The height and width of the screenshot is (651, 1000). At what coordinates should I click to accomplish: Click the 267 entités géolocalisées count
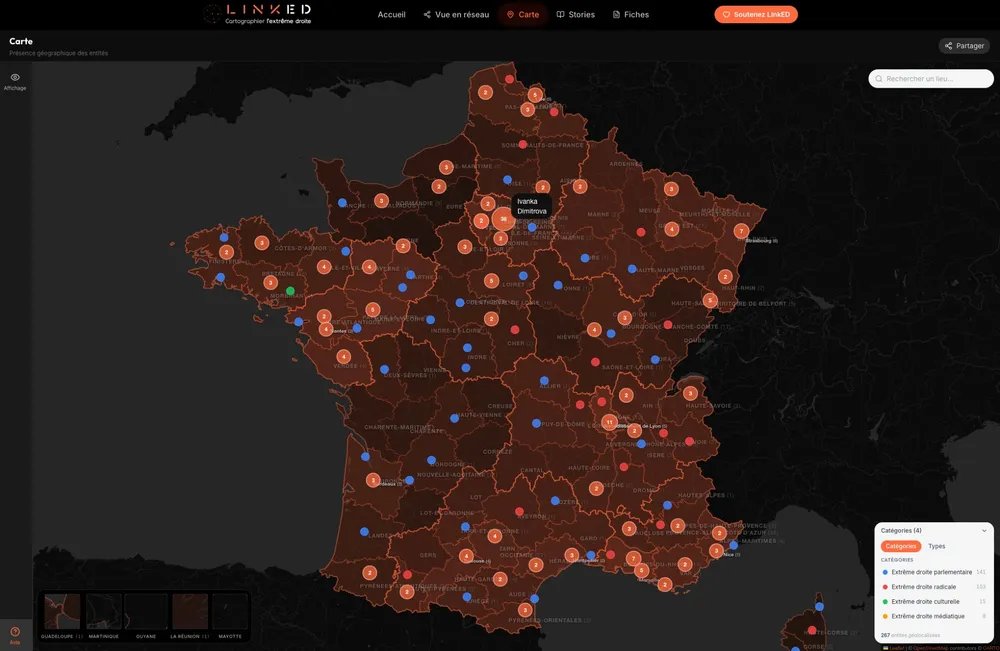[910, 635]
